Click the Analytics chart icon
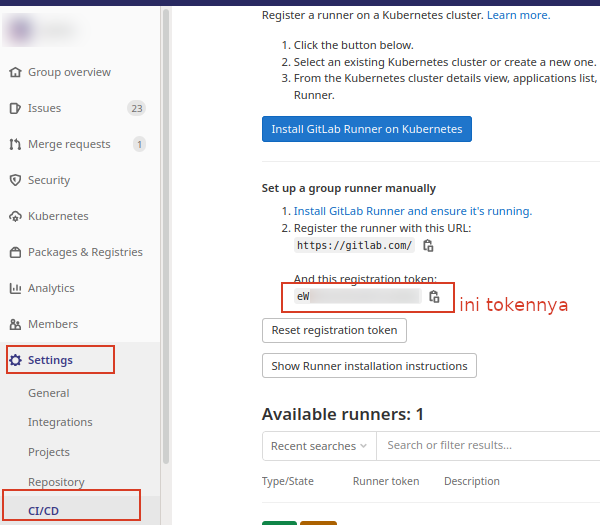 point(15,289)
